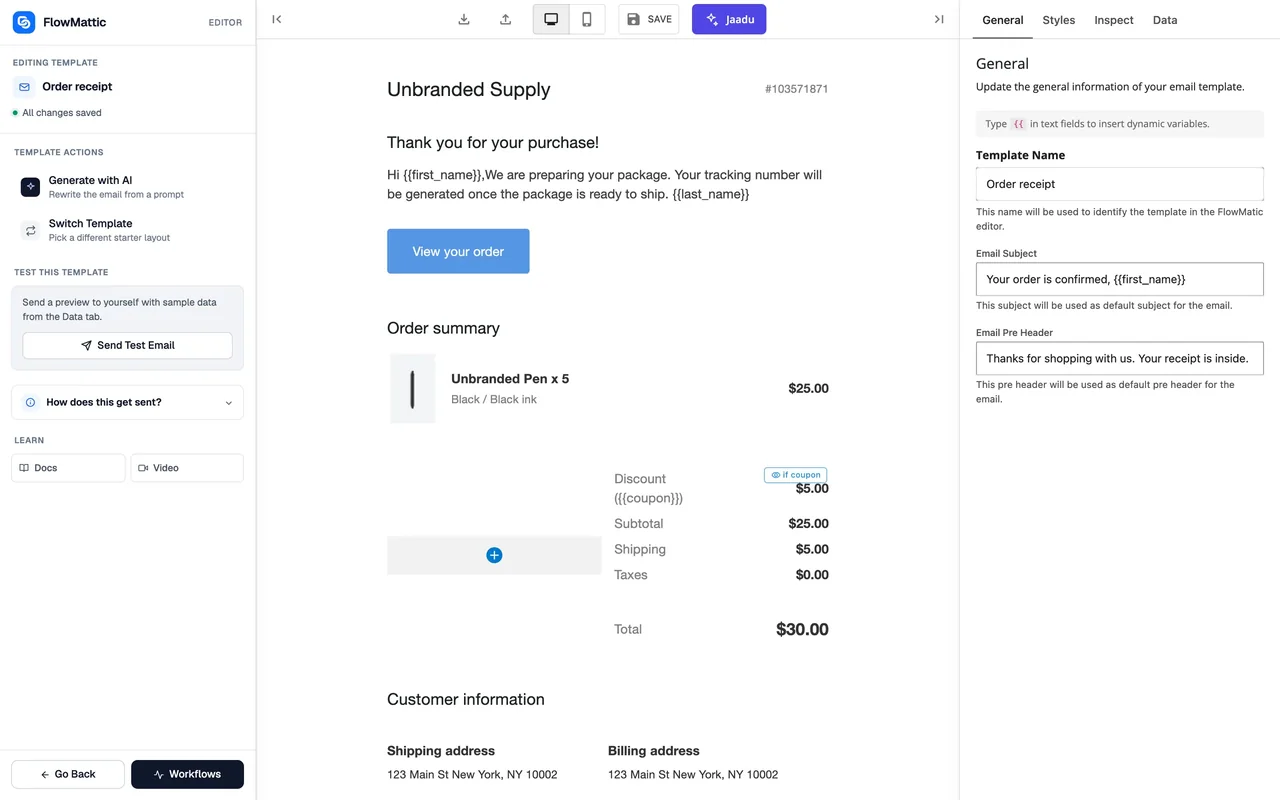Click the FlowMattic logo icon
1280x800 pixels.
(x=24, y=22)
